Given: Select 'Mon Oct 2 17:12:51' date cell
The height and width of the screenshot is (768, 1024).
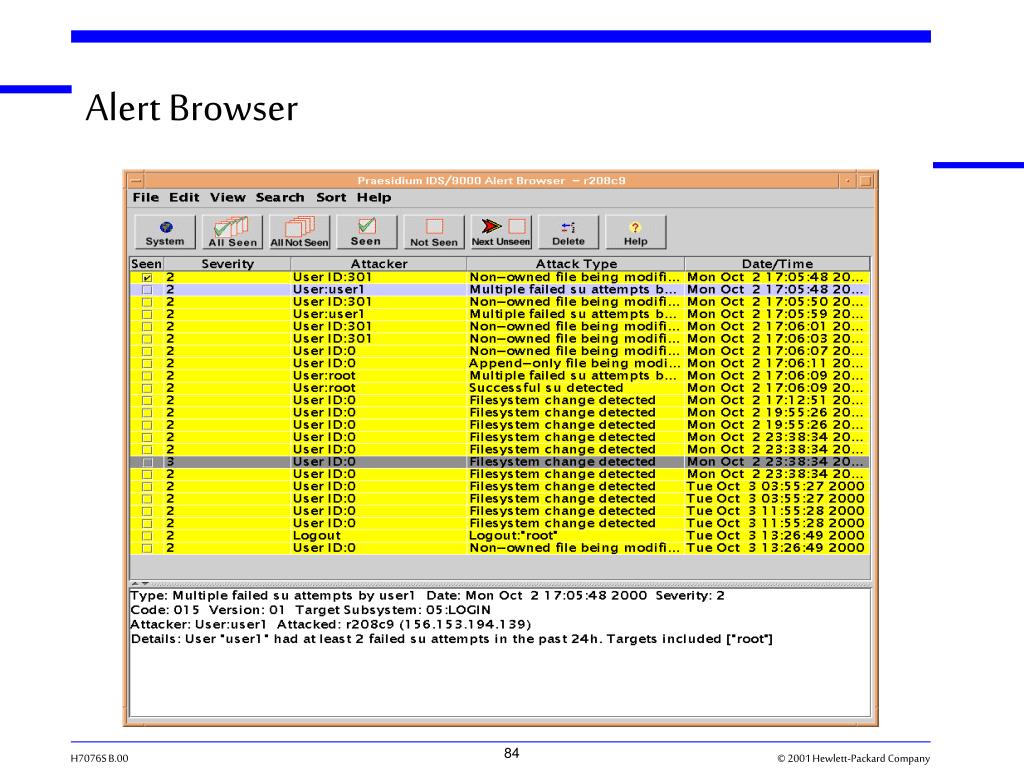Looking at the screenshot, I should [x=775, y=400].
